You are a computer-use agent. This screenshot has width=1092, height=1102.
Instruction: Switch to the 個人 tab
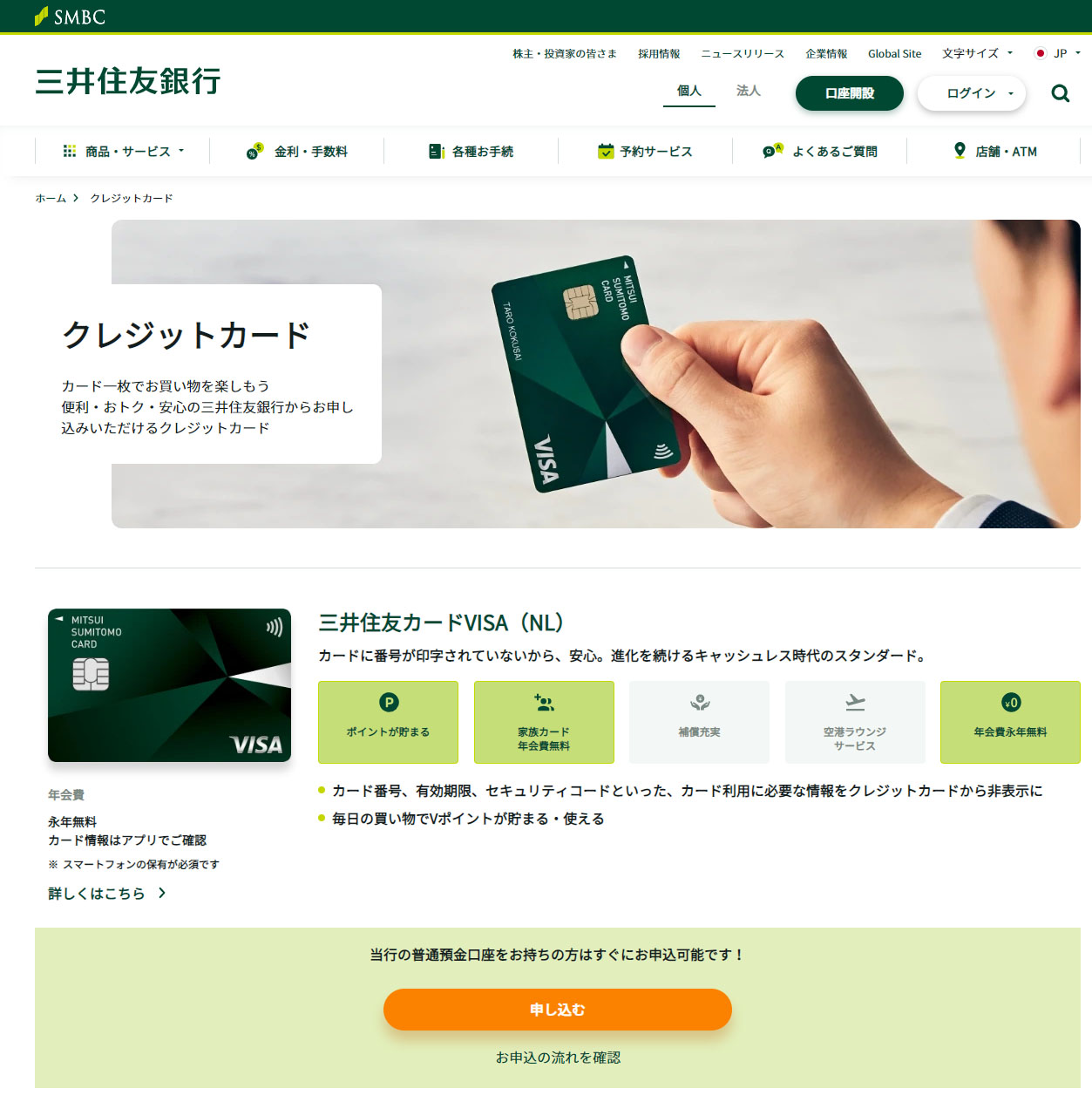[689, 91]
